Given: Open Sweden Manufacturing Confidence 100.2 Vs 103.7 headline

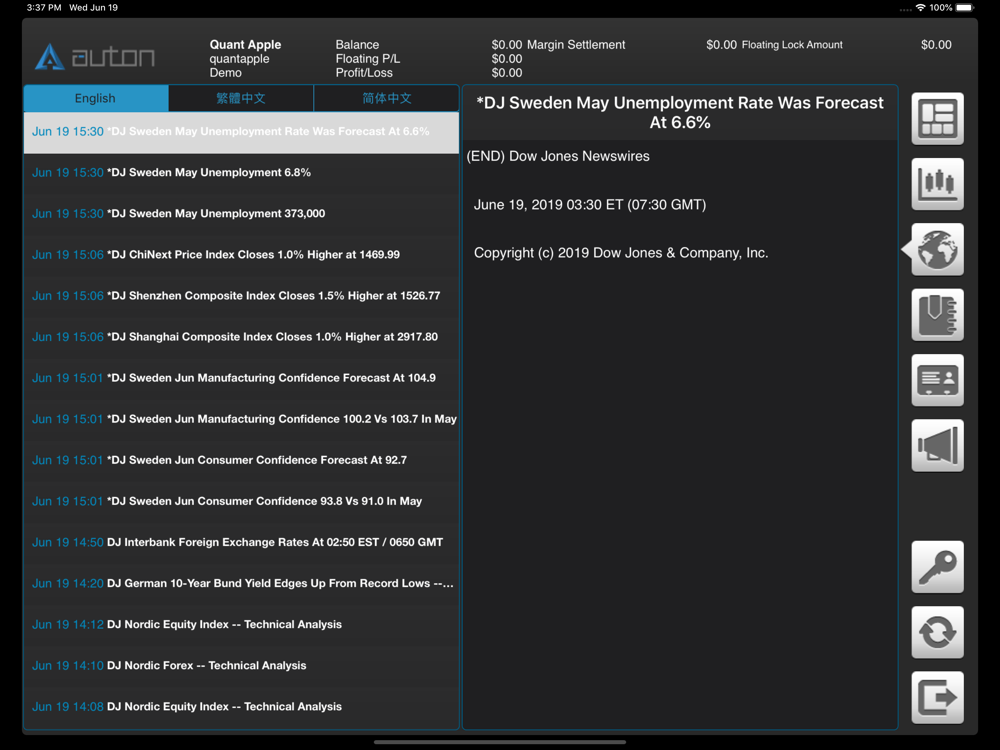Looking at the screenshot, I should click(x=241, y=420).
